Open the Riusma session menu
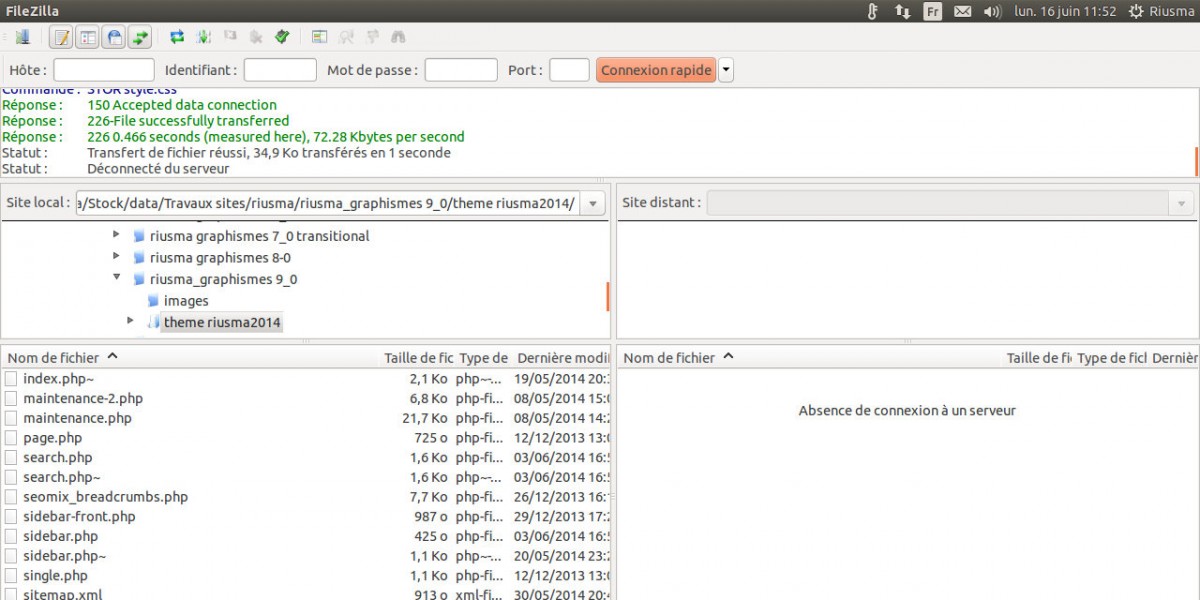Image resolution: width=1200 pixels, height=600 pixels. pos(1161,11)
